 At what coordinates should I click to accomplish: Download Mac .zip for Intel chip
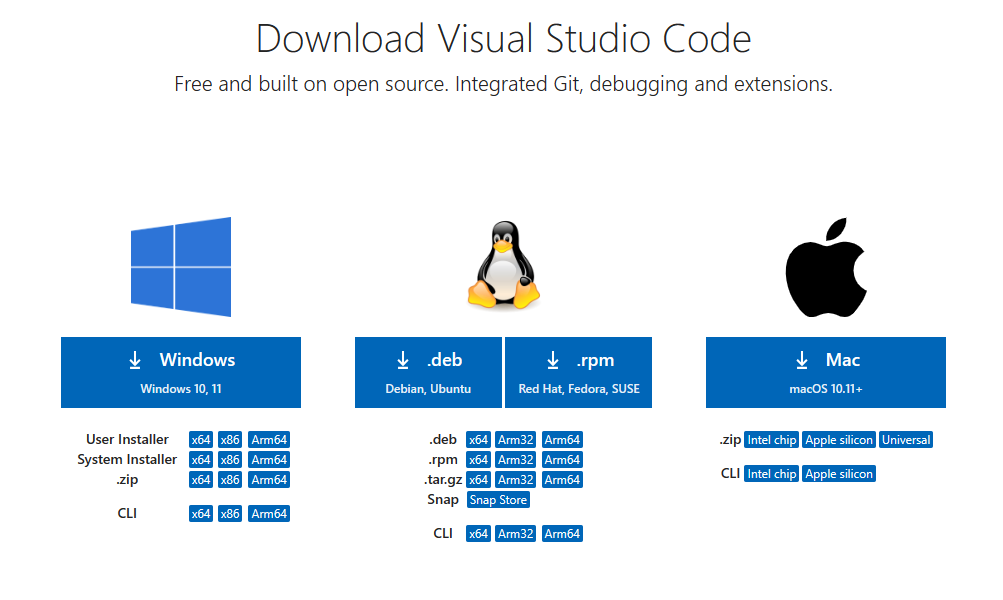coord(771,439)
